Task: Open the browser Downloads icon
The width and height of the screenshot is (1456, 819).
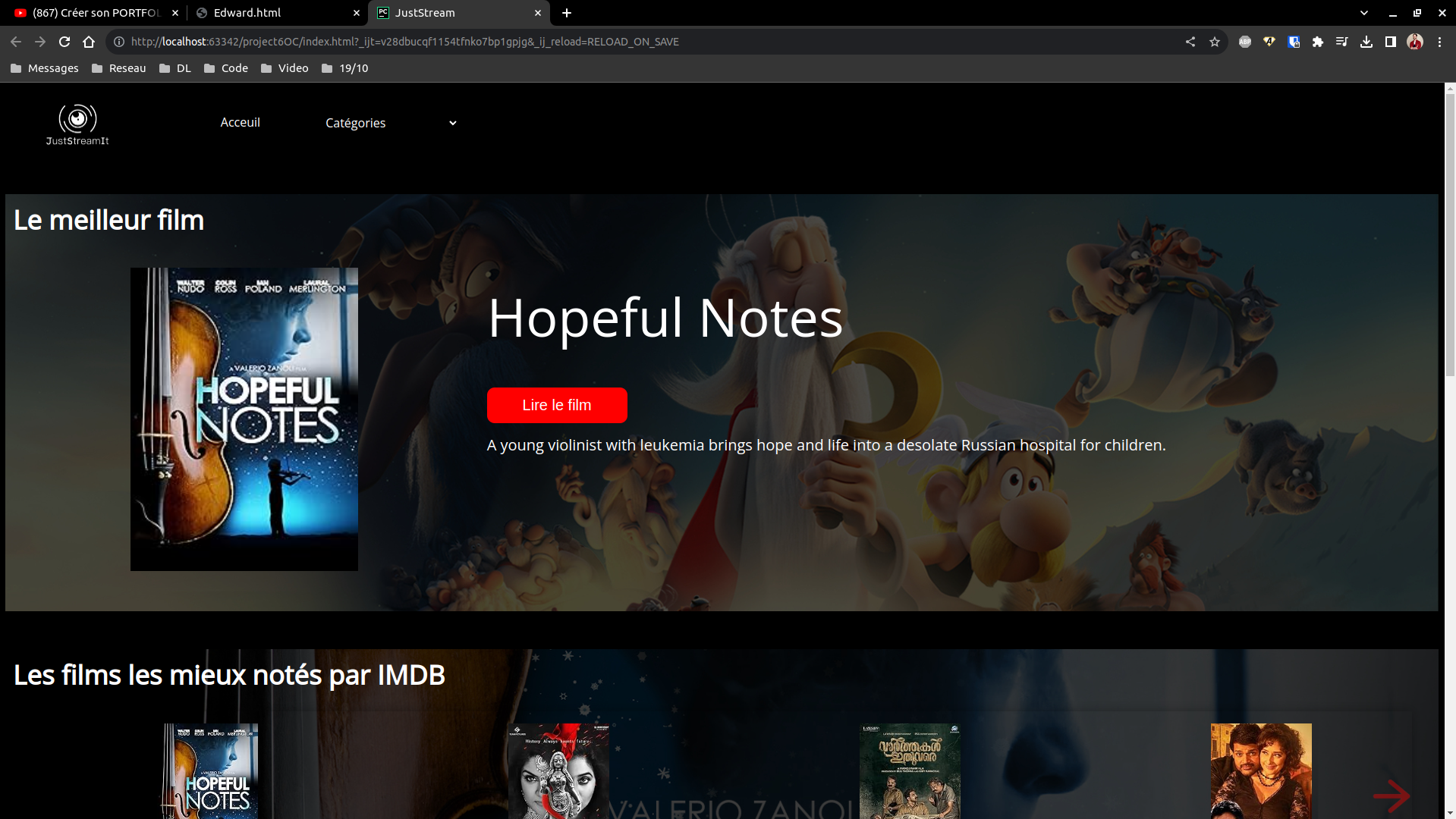Action: [x=1366, y=42]
